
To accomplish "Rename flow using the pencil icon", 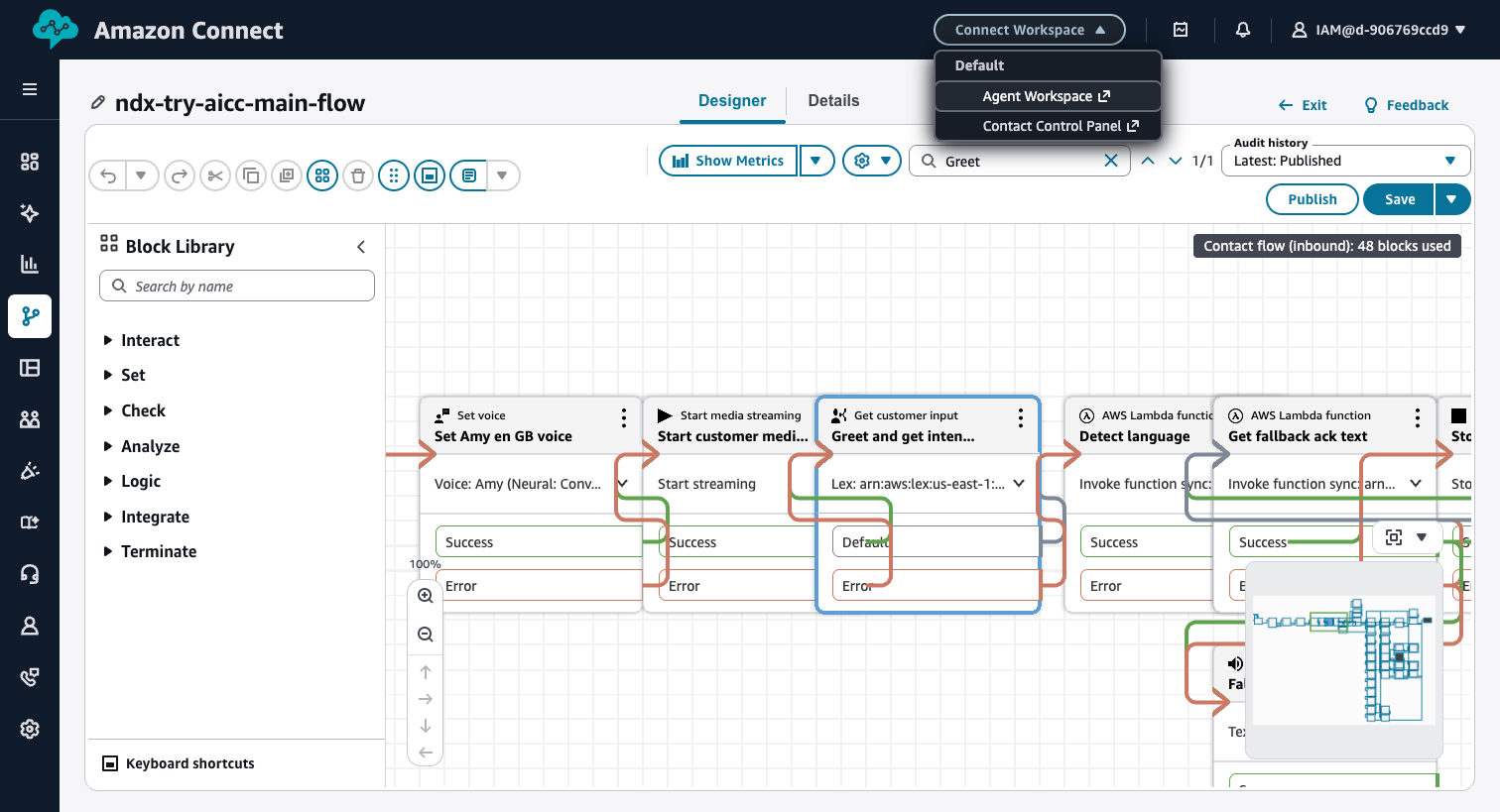I will pos(98,102).
